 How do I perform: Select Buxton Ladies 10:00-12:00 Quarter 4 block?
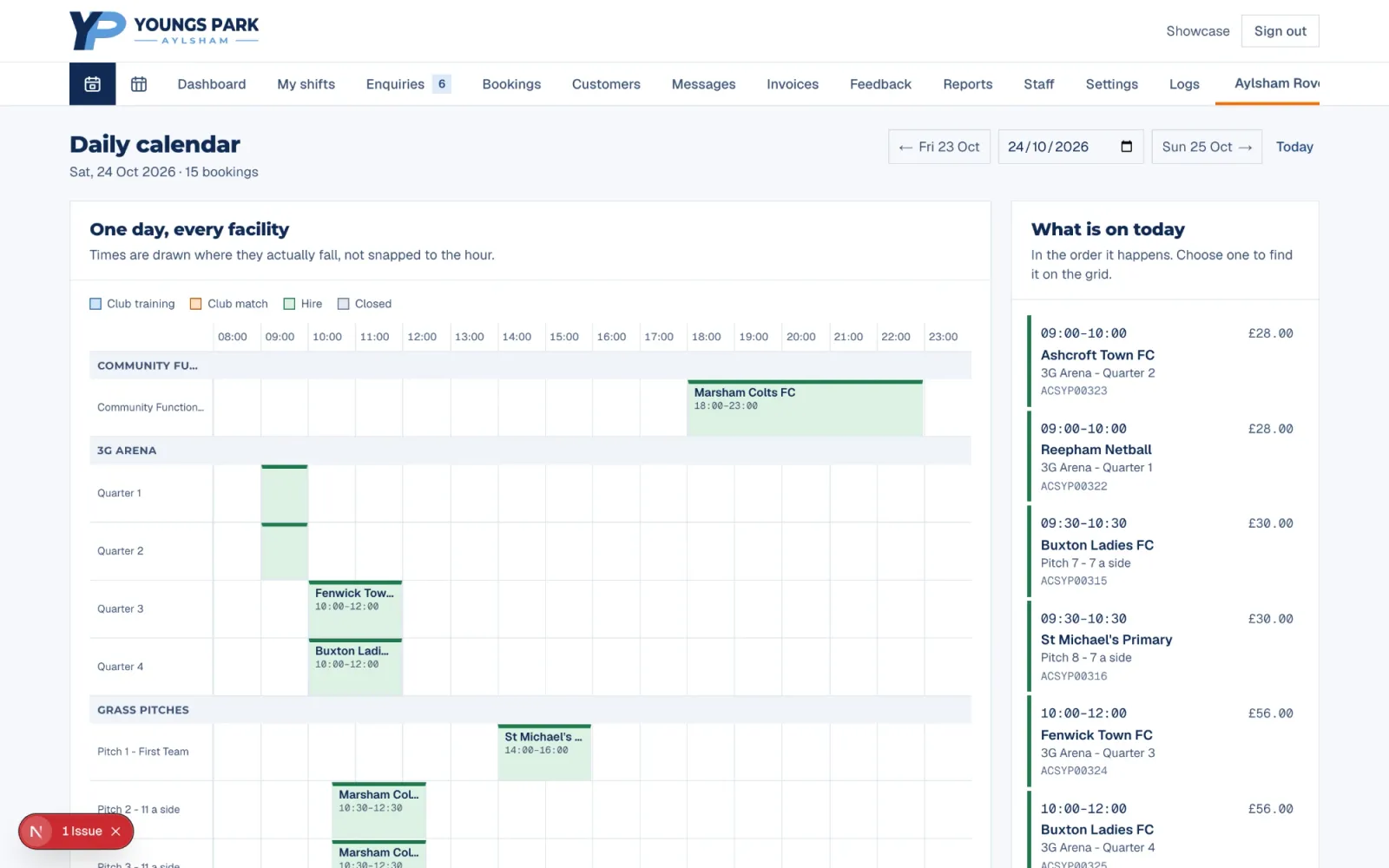355,667
